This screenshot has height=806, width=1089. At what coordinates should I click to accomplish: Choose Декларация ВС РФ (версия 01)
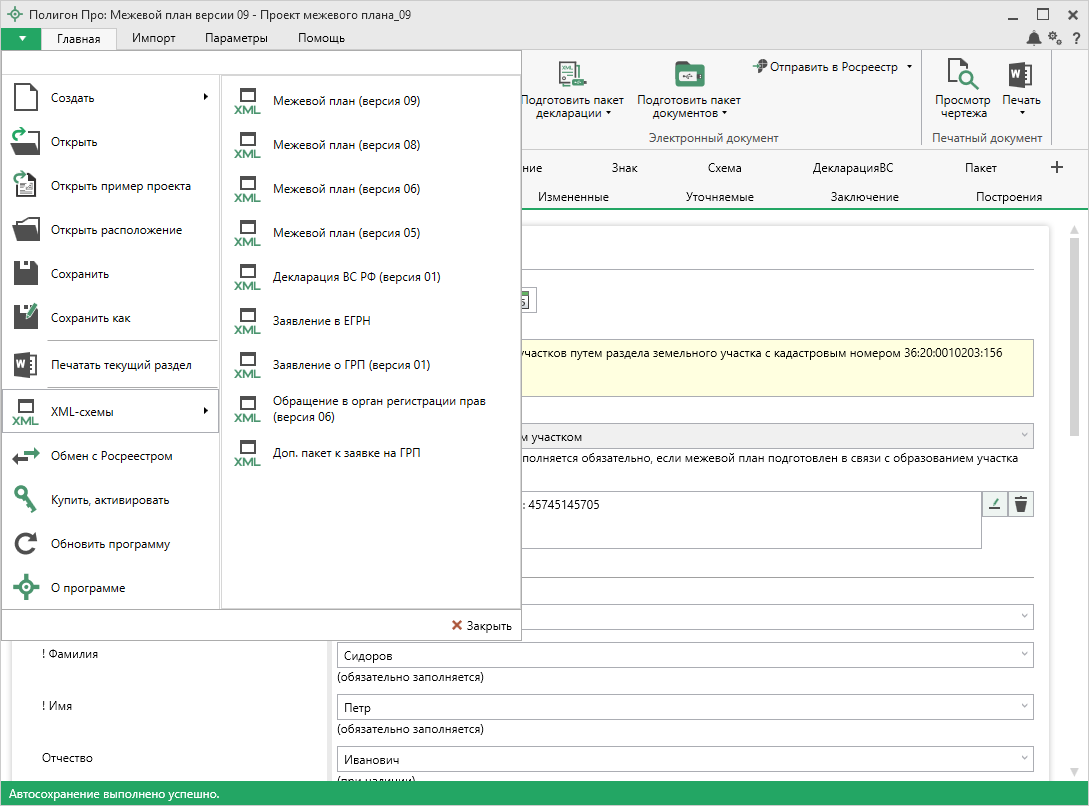pos(356,277)
